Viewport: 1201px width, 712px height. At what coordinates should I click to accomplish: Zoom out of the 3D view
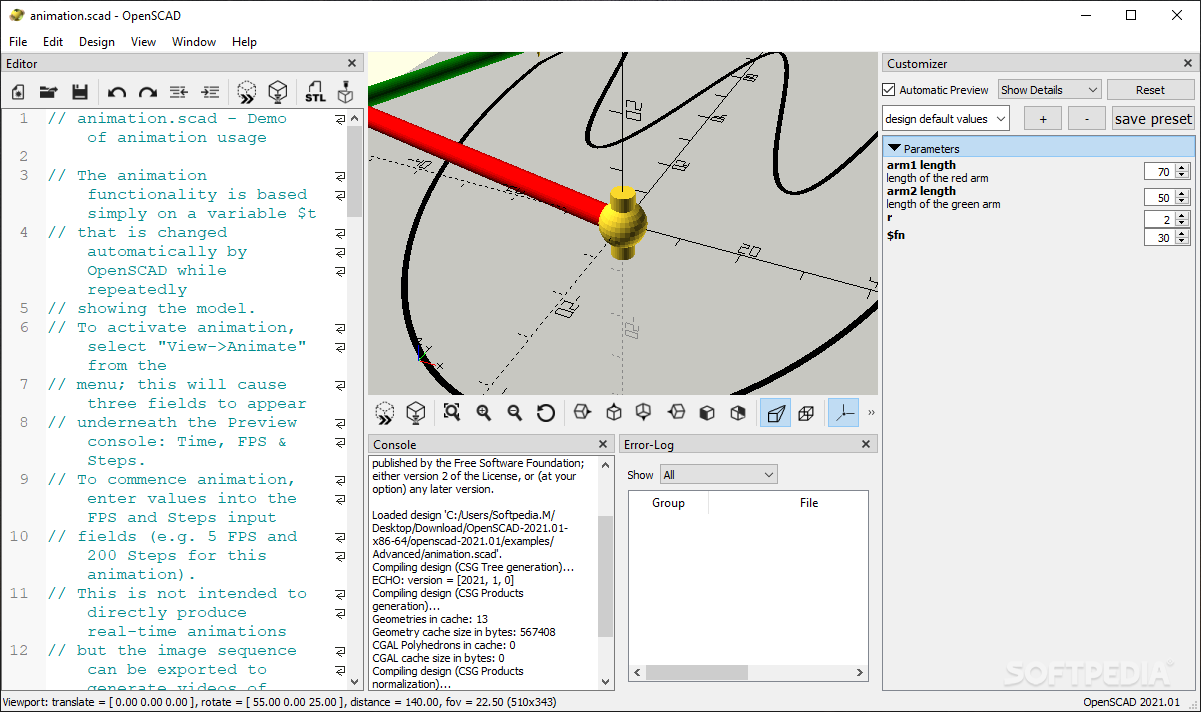[x=514, y=413]
